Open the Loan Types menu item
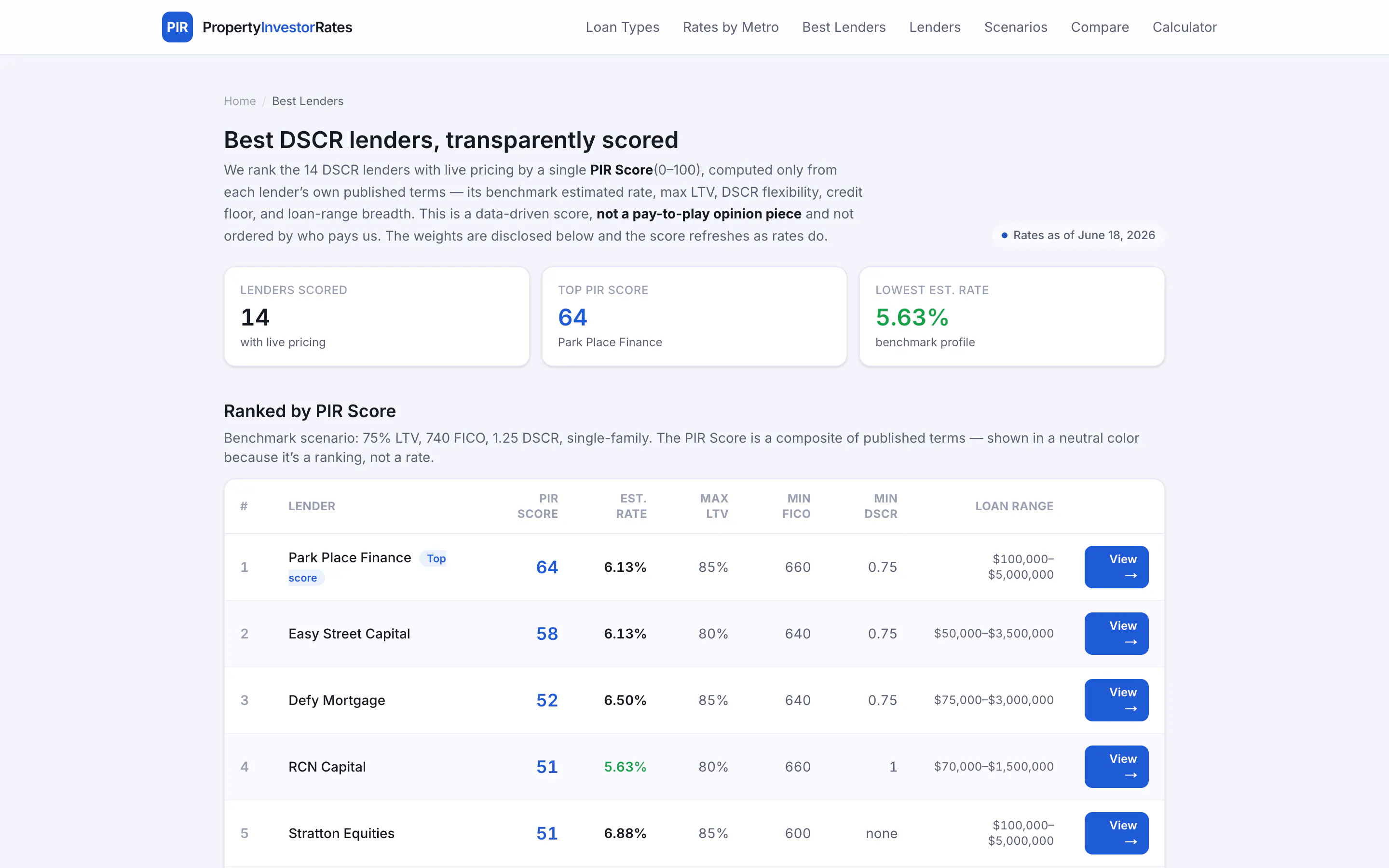Viewport: 1389px width, 868px height. tap(622, 27)
